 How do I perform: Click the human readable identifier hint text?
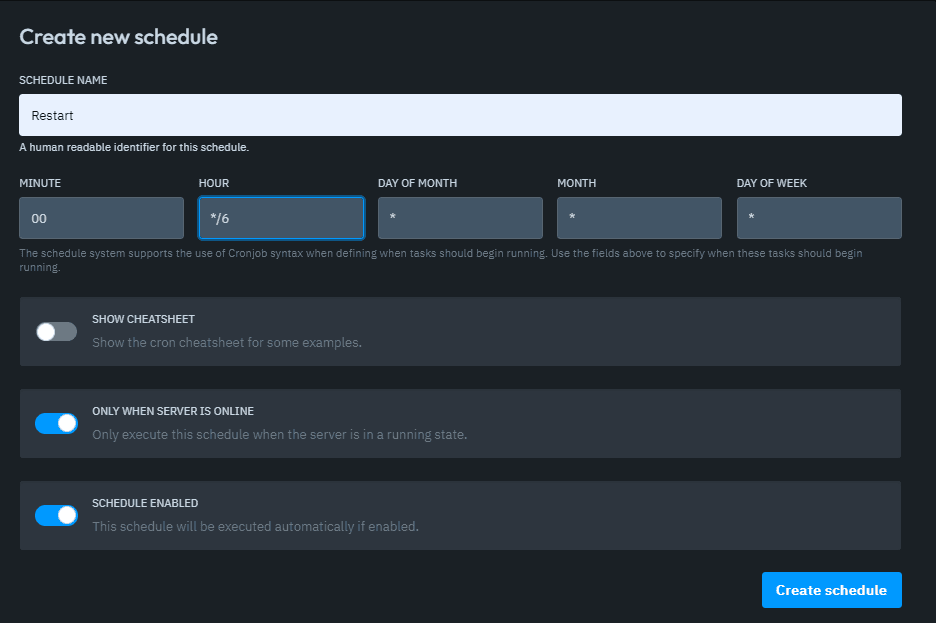point(133,146)
